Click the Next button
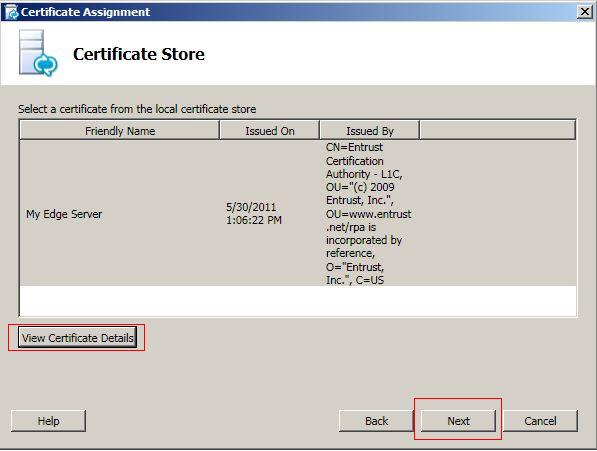Screen dimensions: 597x451 [458, 421]
